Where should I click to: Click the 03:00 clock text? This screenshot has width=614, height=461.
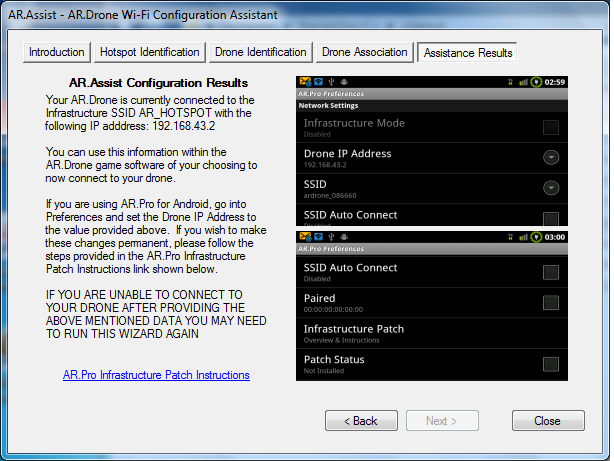(554, 237)
